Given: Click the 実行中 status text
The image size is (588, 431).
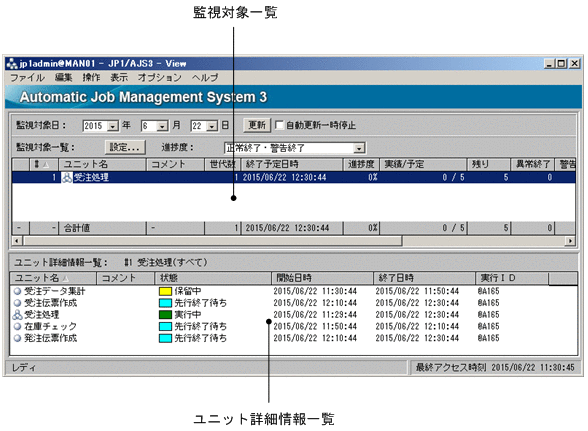Looking at the screenshot, I should [188, 314].
